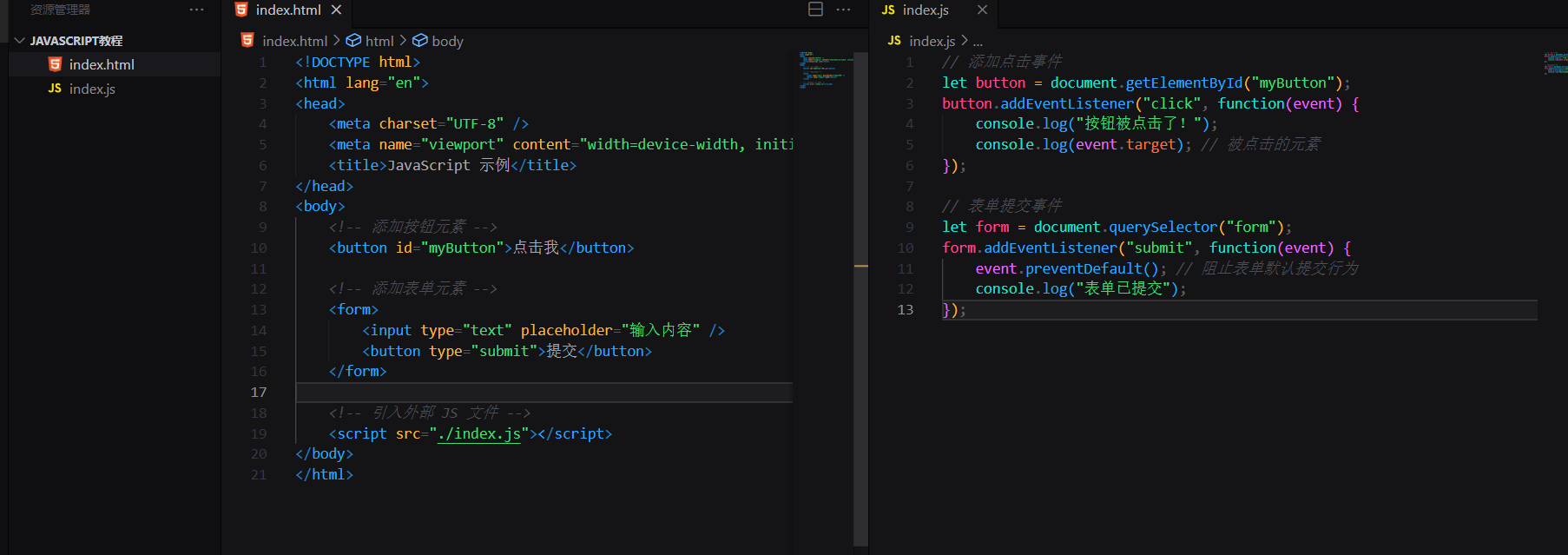
Task: Click HTML5 icon beside index.html in explorer
Action: pyautogui.click(x=55, y=64)
